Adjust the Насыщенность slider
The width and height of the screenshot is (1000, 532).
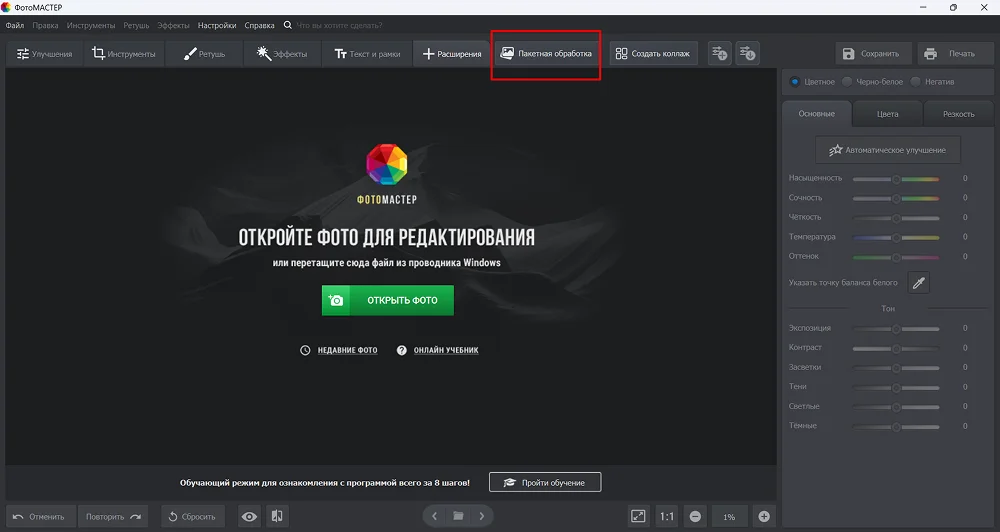point(896,179)
